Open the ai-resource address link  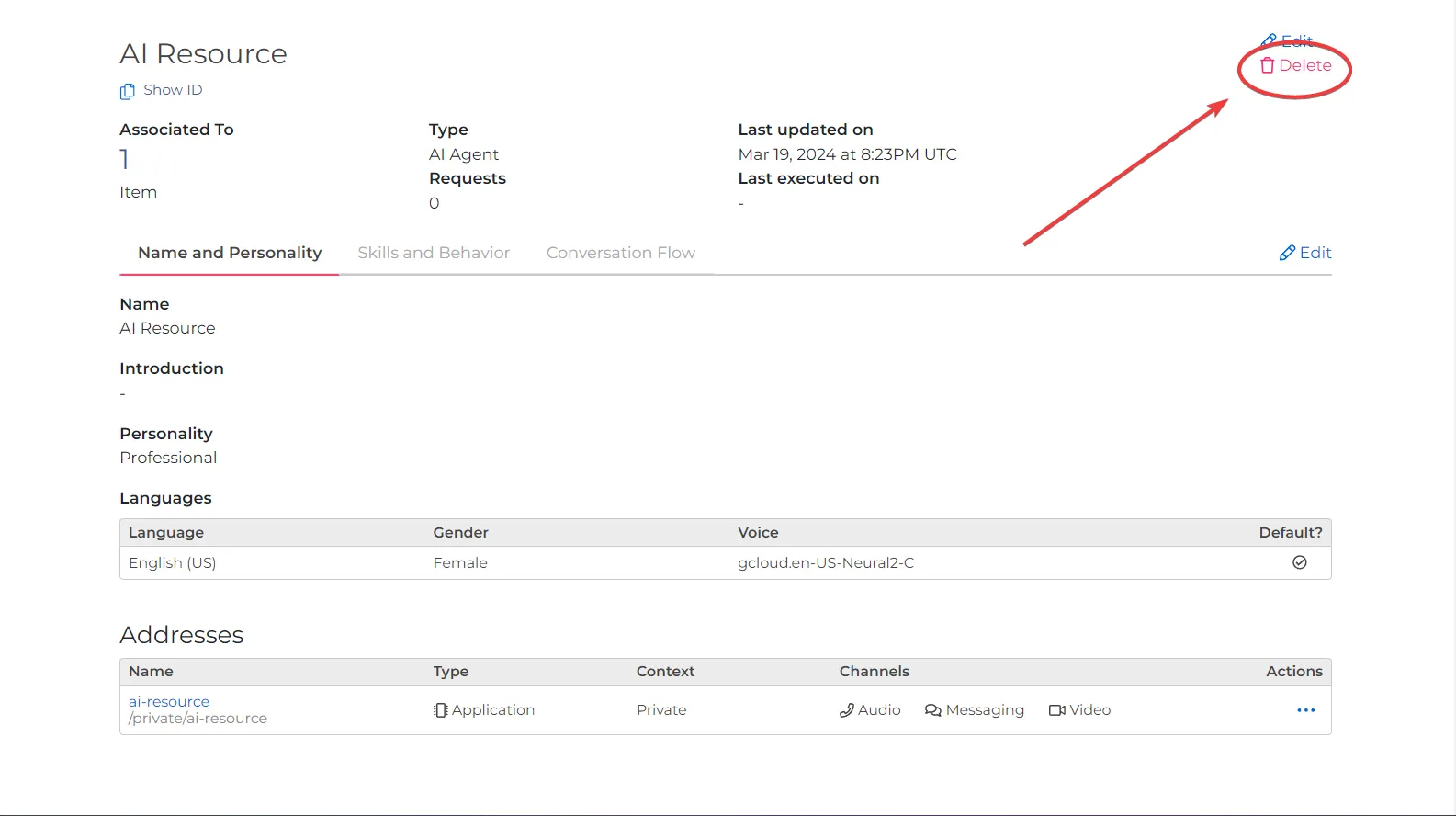coord(169,701)
